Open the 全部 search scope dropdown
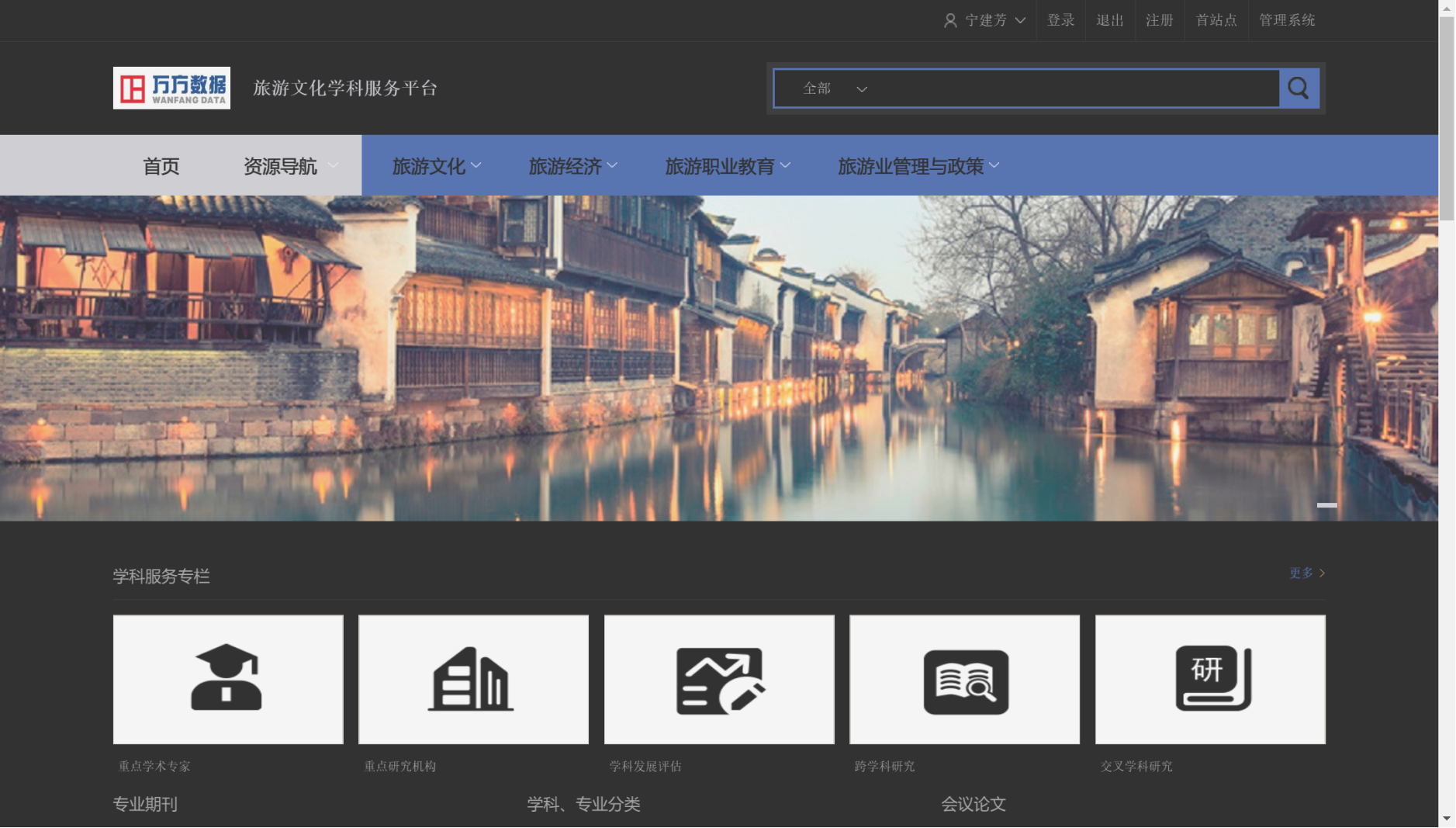The height and width of the screenshot is (828, 1456). click(x=835, y=88)
